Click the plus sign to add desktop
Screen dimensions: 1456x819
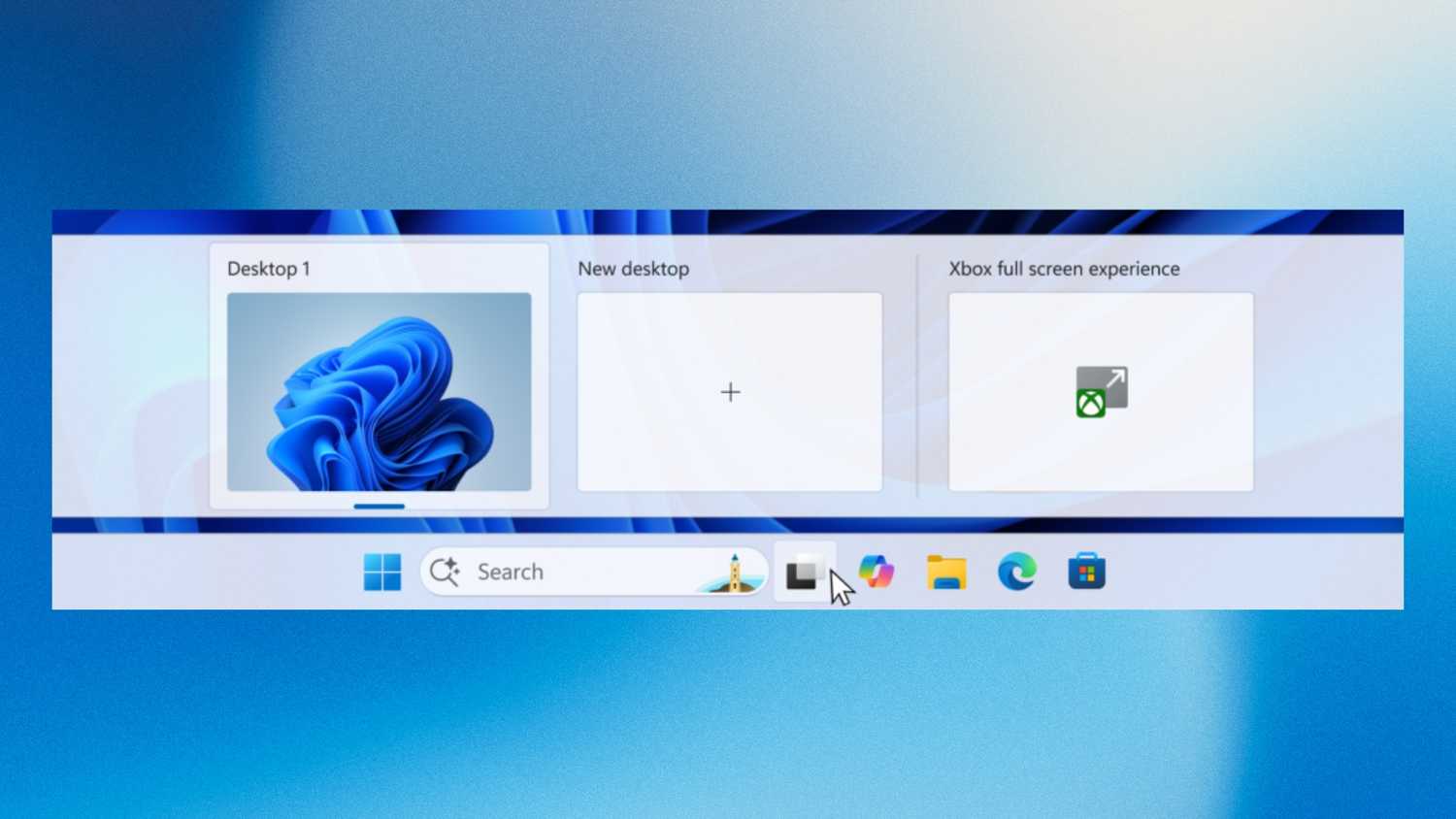point(730,392)
